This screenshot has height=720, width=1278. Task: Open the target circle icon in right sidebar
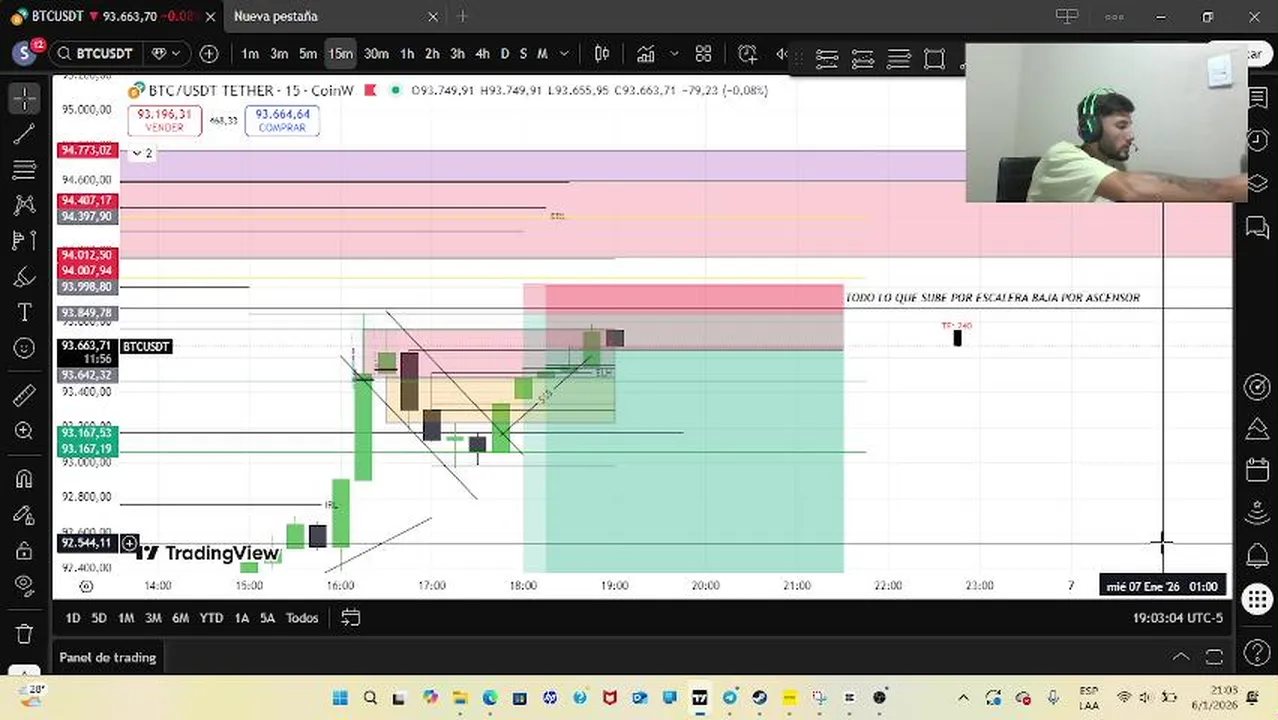(1257, 387)
